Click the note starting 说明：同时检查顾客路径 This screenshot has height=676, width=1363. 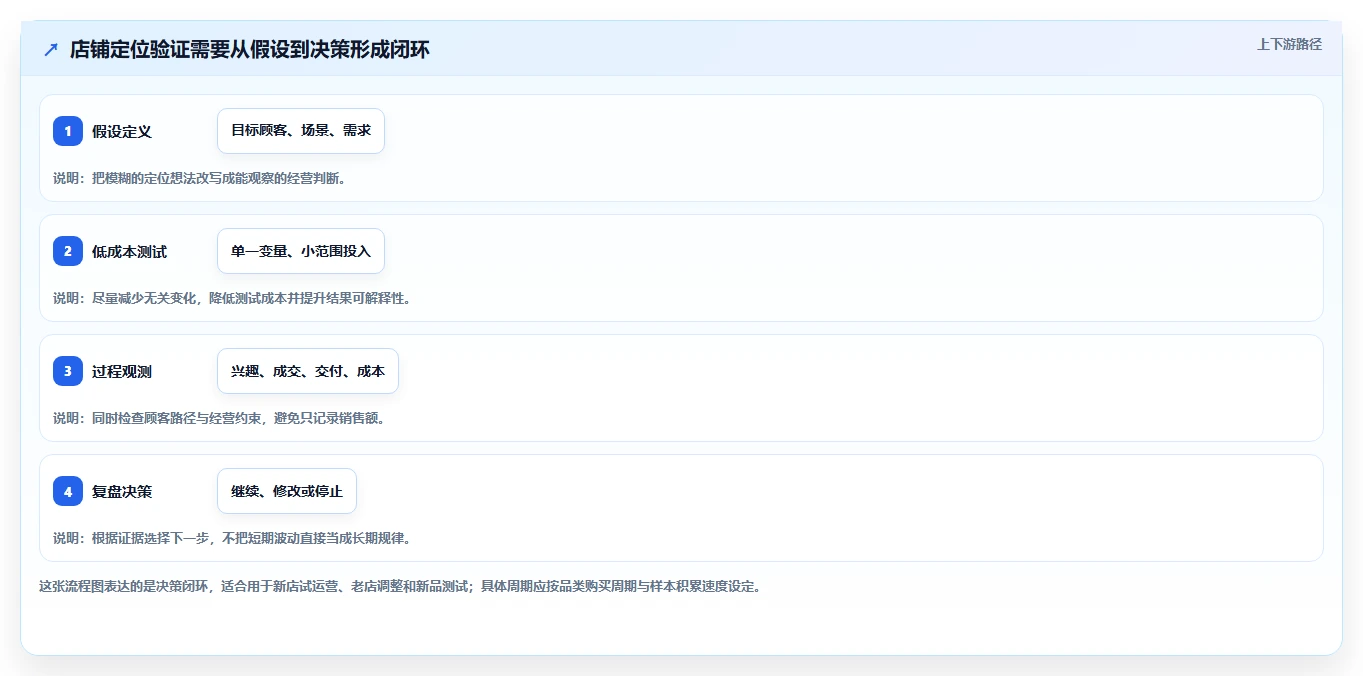[219, 418]
